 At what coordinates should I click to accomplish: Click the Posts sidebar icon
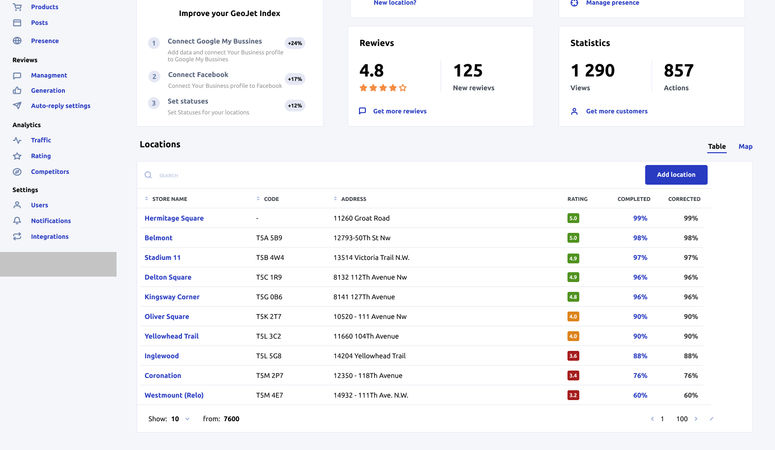point(17,23)
